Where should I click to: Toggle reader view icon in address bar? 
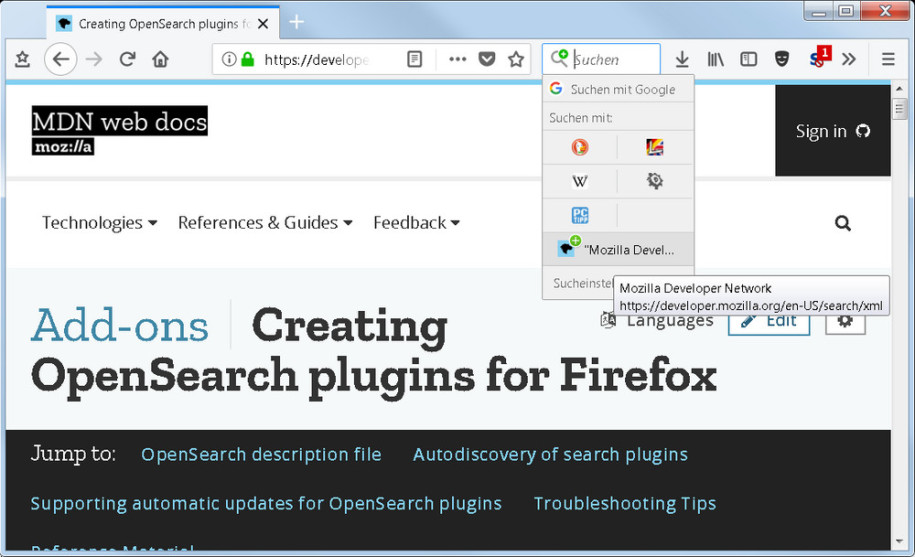click(414, 59)
